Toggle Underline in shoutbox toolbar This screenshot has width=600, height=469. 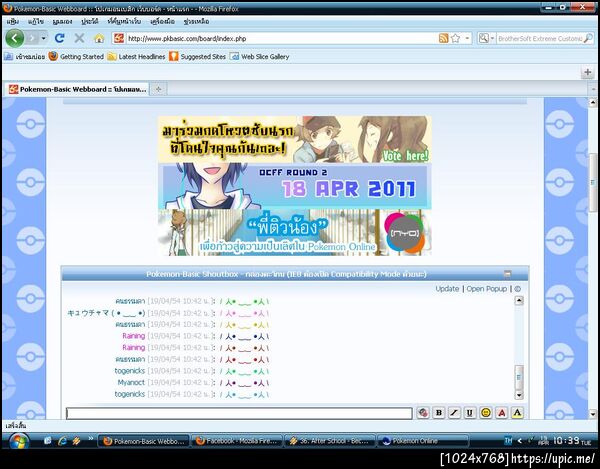tap(470, 413)
